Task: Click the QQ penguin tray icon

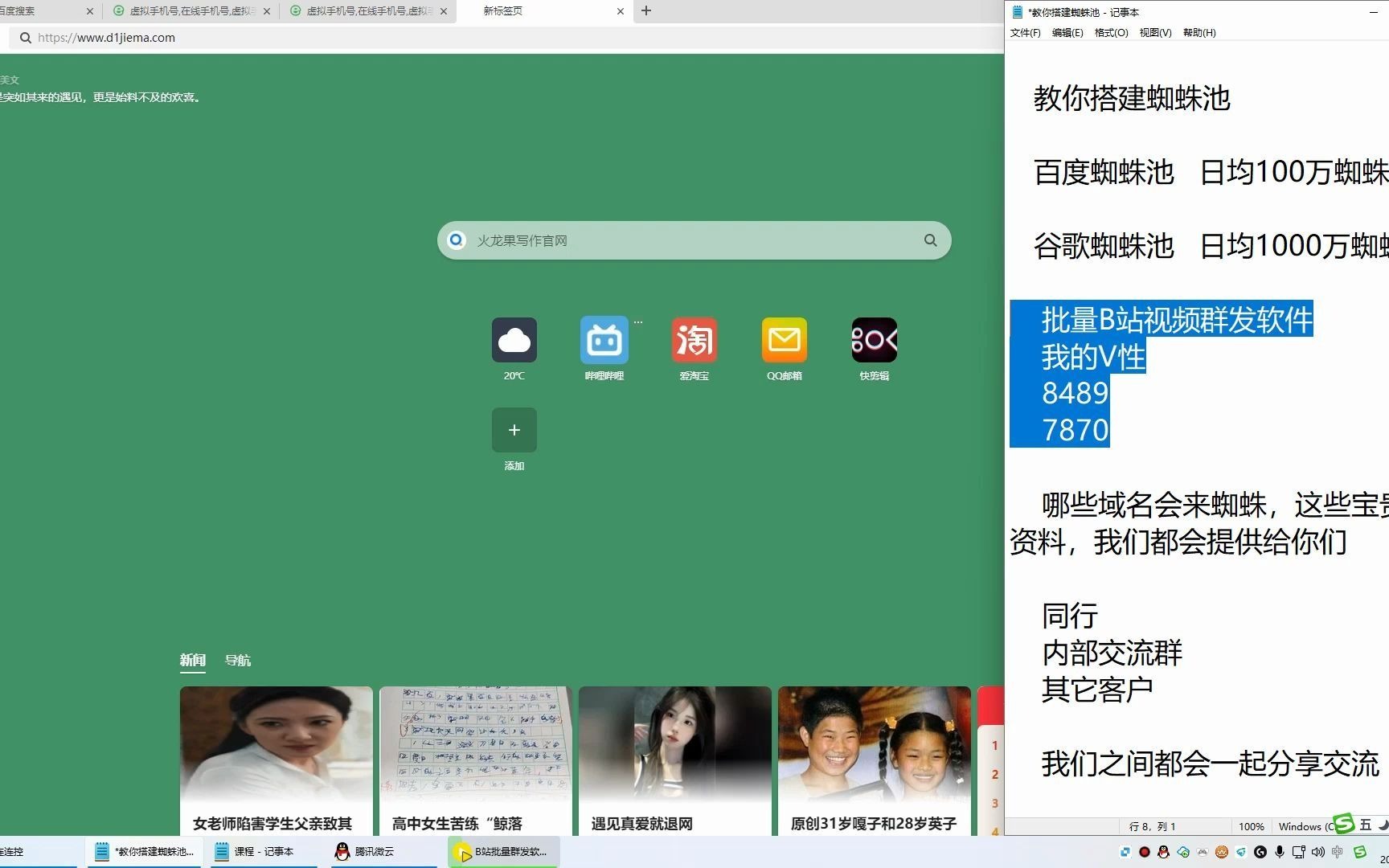Action: click(x=1163, y=852)
